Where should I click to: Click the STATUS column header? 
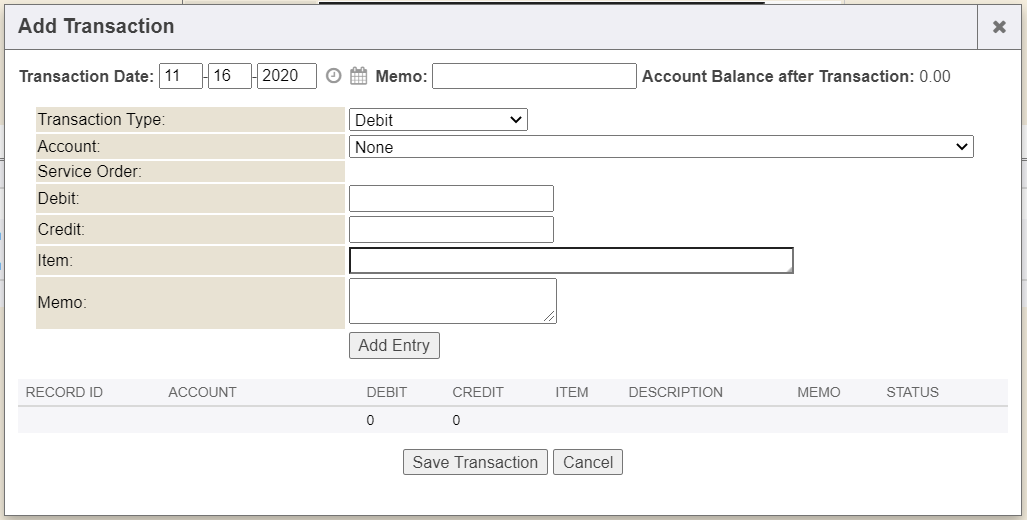912,392
